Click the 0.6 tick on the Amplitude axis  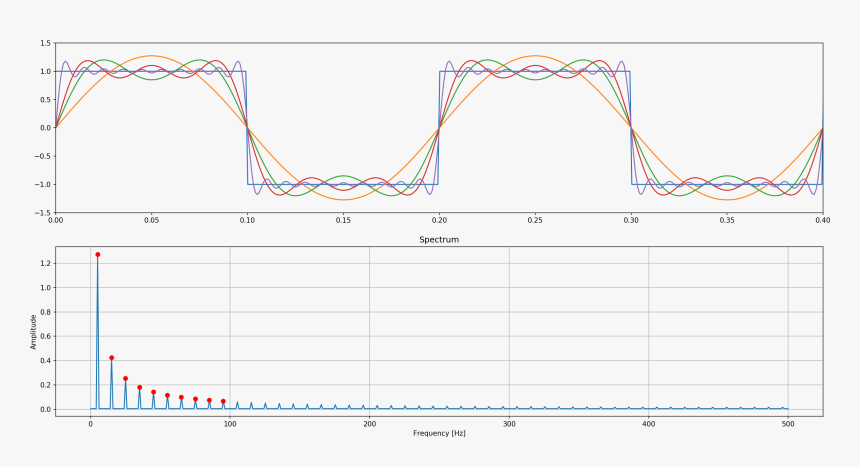click(x=46, y=336)
